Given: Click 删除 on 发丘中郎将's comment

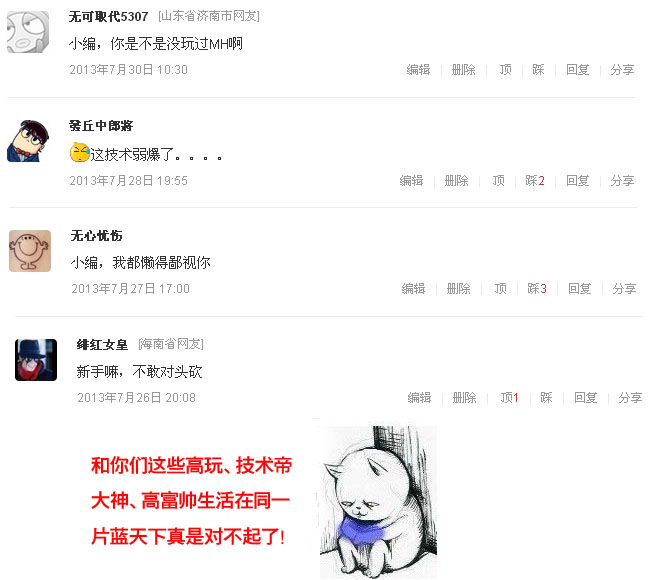Looking at the screenshot, I should 457,181.
